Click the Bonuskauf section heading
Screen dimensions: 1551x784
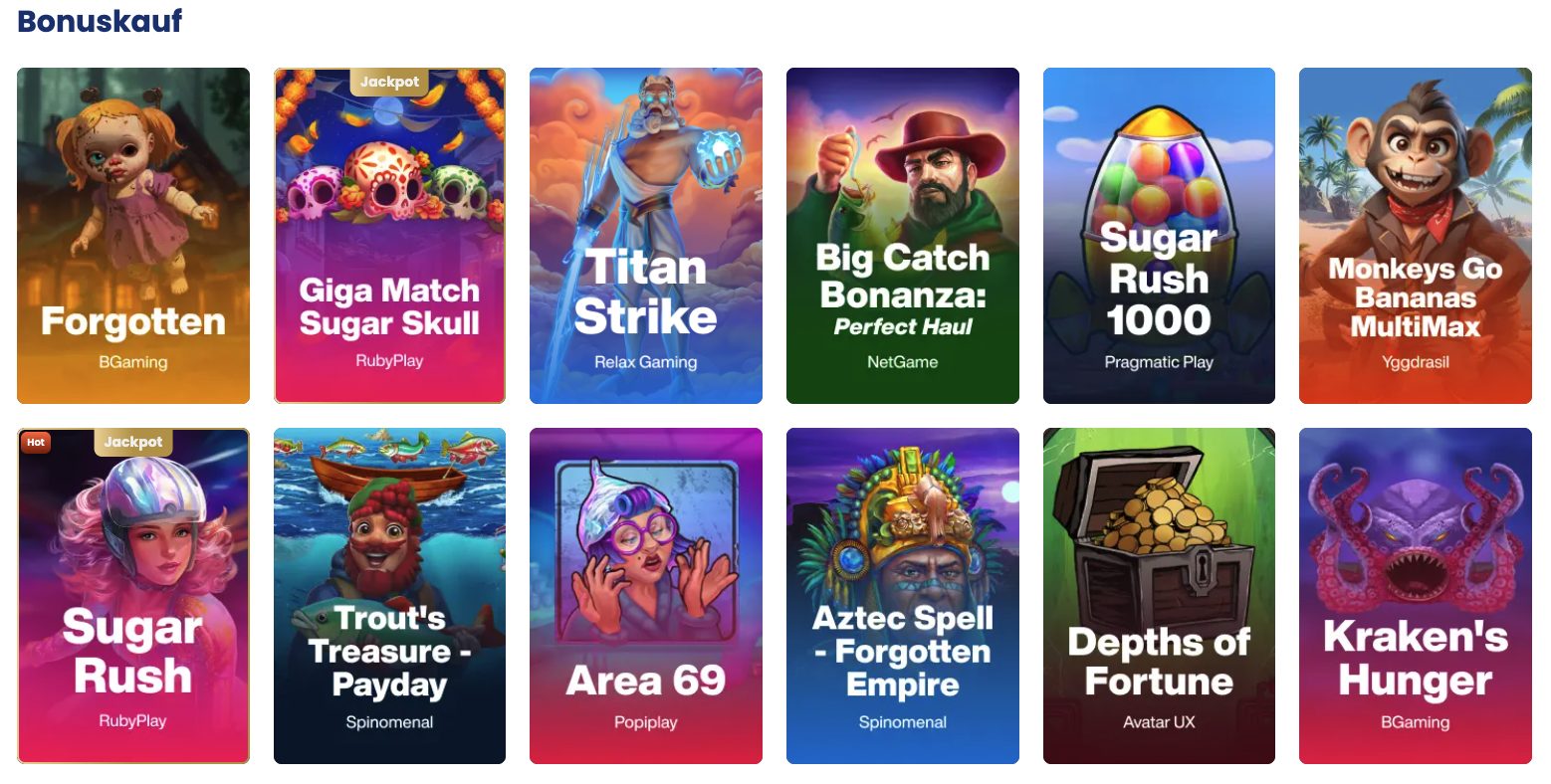pos(101,21)
